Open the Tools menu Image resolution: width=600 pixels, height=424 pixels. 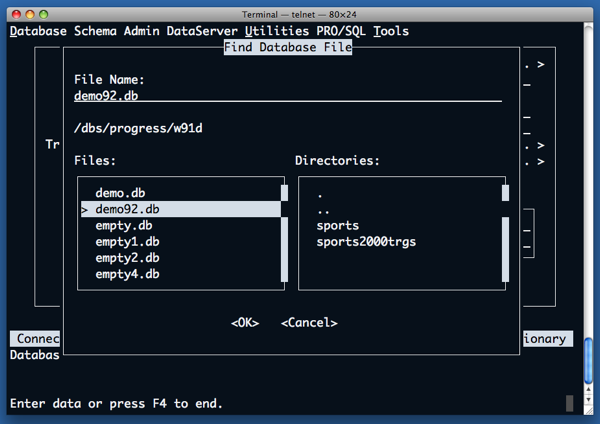[391, 31]
